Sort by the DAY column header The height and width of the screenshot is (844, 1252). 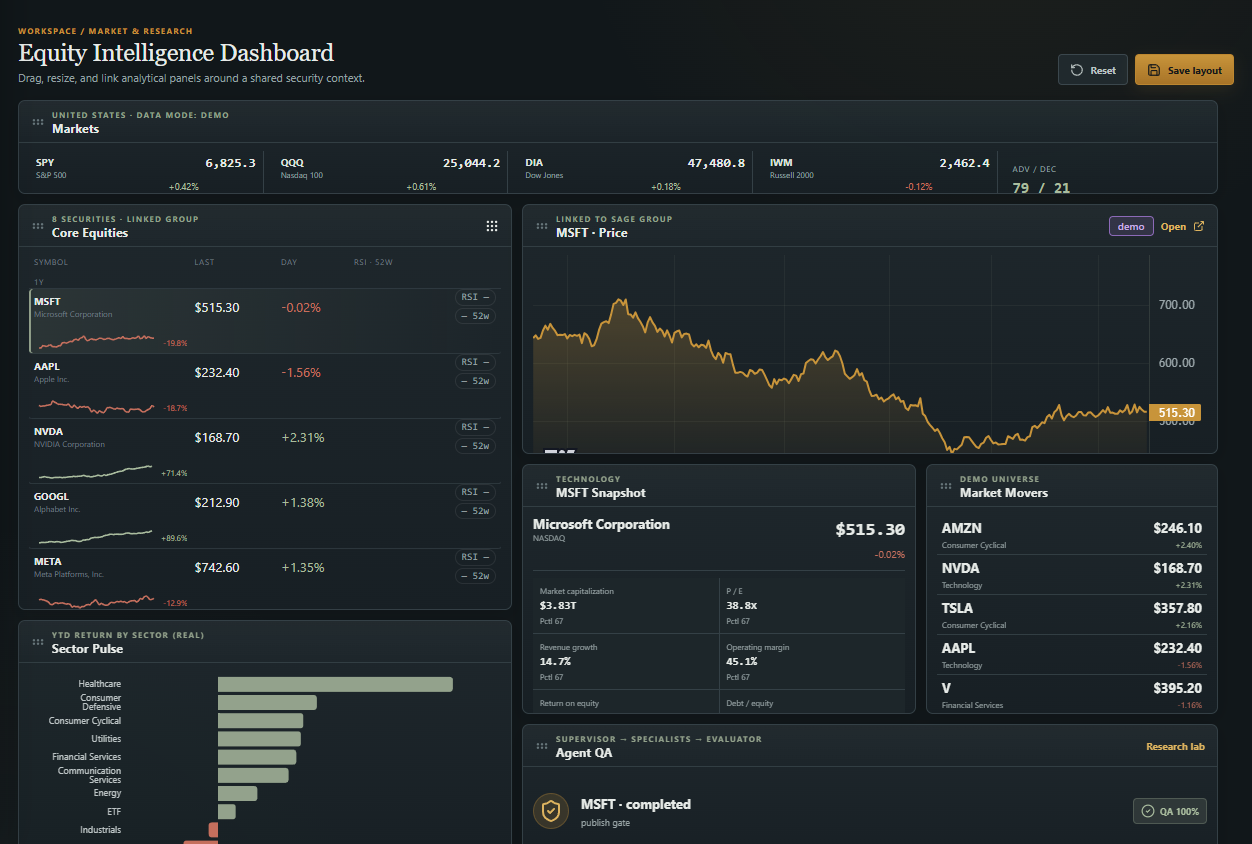point(289,263)
